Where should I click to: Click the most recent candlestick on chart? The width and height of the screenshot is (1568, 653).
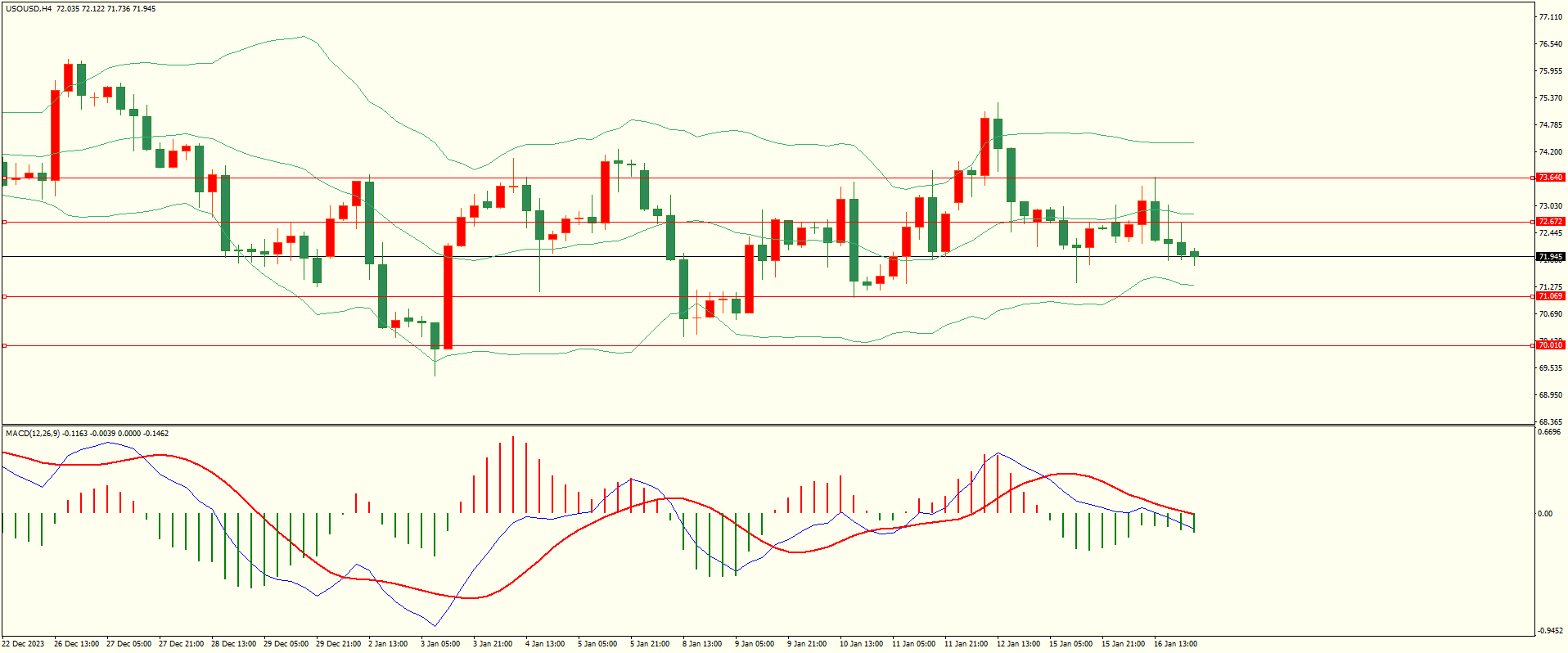tap(1194, 254)
